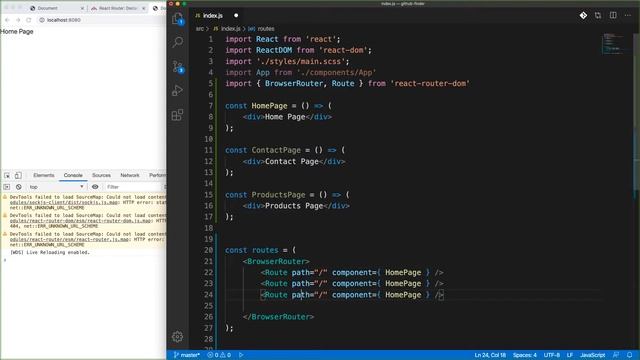Click the 'Home Page' text in browser

[x=17, y=31]
